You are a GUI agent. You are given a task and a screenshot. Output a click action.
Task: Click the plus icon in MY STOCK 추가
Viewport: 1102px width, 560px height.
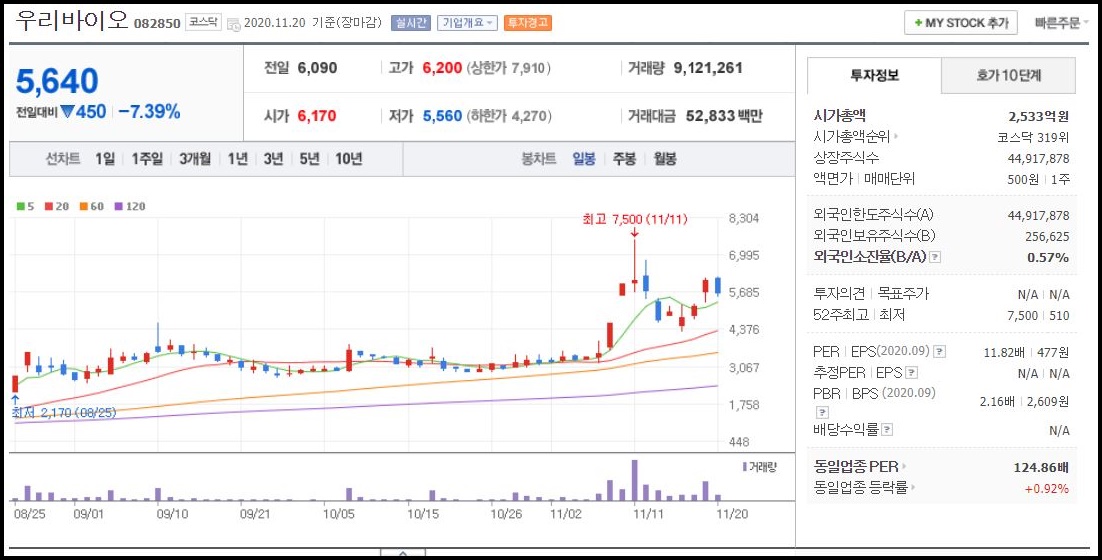918,23
